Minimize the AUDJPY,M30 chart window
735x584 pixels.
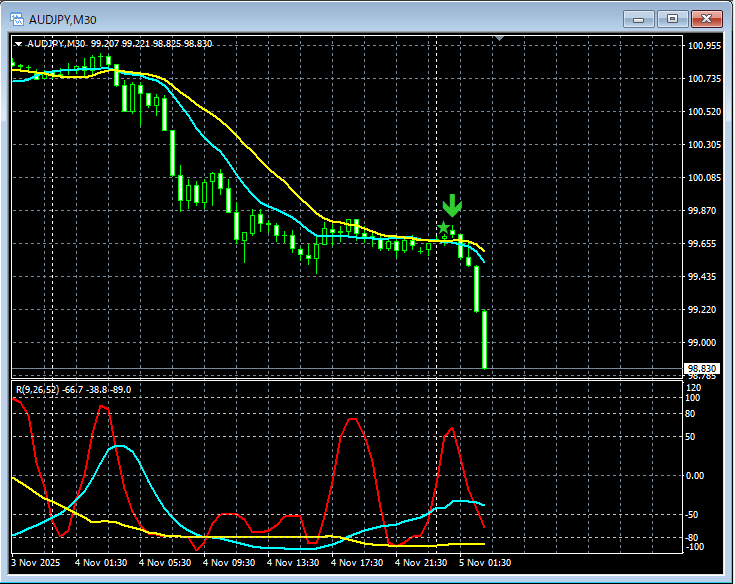click(x=638, y=19)
